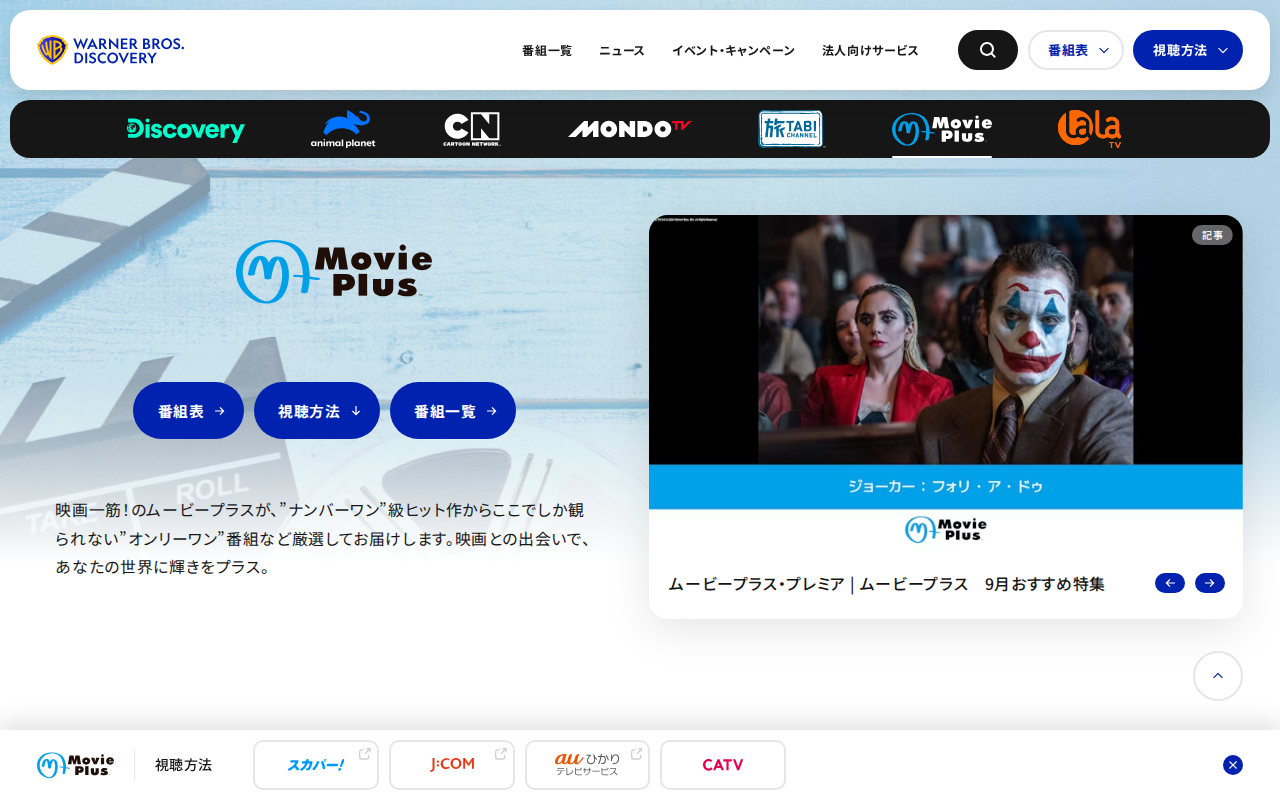Open the スカパー! external link
The height and width of the screenshot is (800, 1280).
[x=316, y=765]
